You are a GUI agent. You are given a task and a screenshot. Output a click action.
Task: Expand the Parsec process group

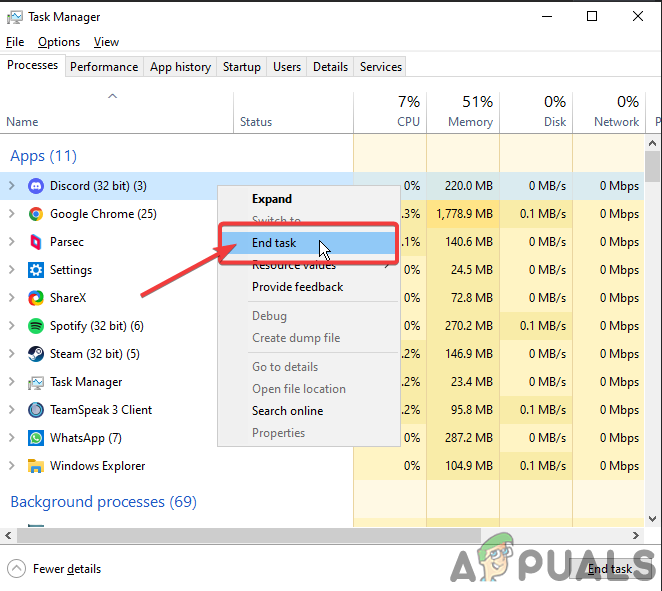tap(12, 242)
